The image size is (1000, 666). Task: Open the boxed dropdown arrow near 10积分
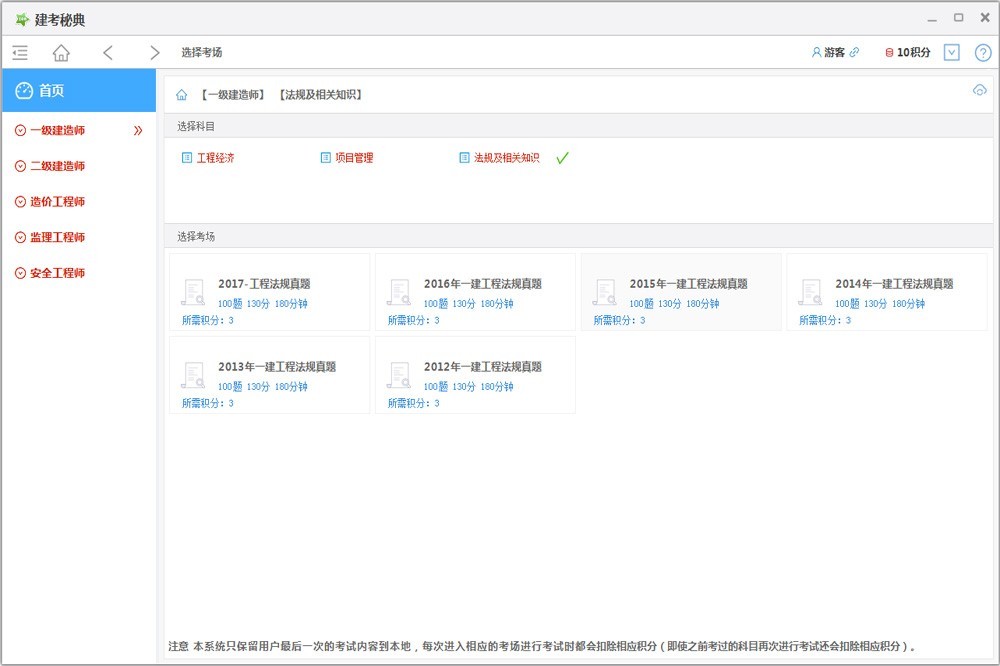click(x=951, y=52)
